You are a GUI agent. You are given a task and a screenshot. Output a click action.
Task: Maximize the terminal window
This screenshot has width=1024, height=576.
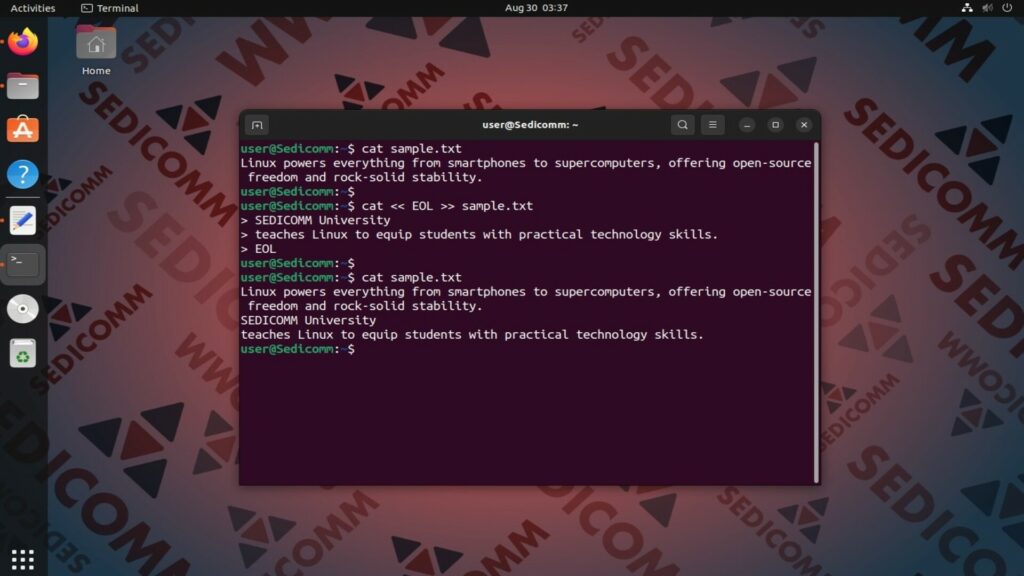[x=775, y=125]
